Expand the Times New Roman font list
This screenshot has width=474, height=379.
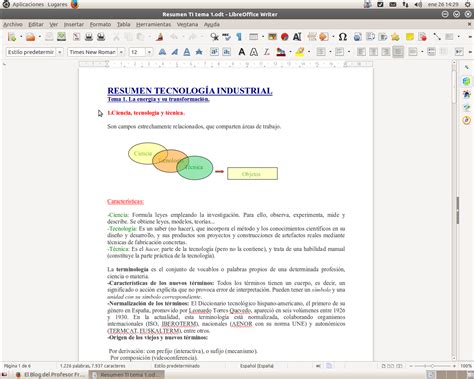pyautogui.click(x=121, y=52)
